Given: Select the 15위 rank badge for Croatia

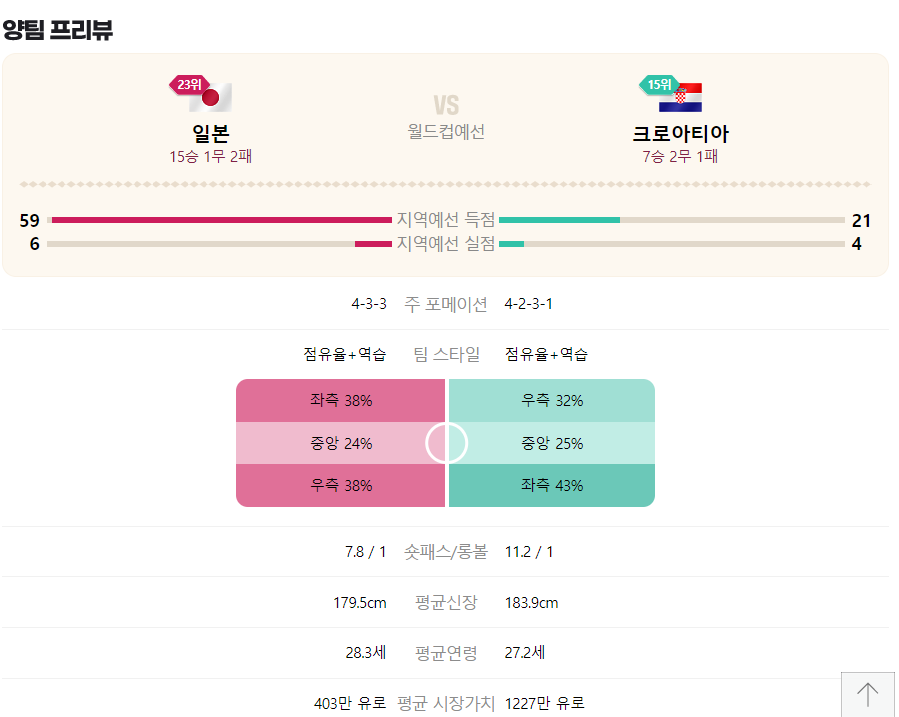Looking at the screenshot, I should click(658, 85).
